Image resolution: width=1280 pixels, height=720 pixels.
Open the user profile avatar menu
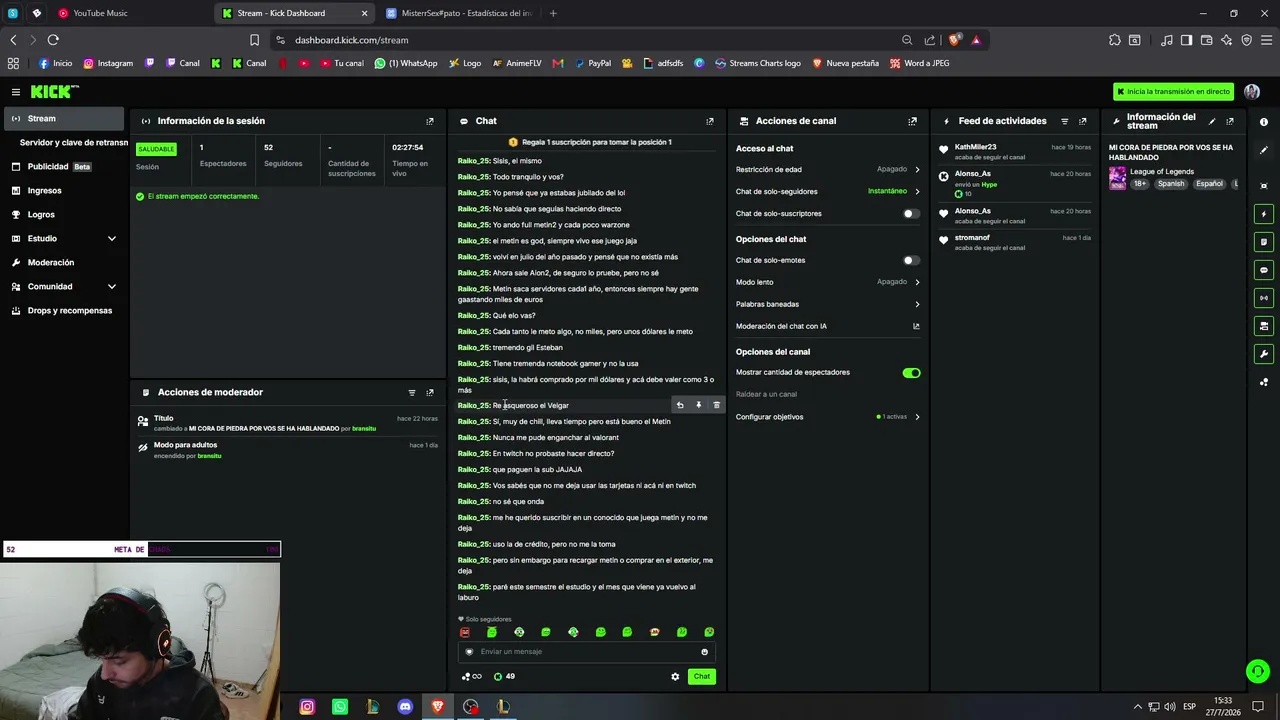1252,92
